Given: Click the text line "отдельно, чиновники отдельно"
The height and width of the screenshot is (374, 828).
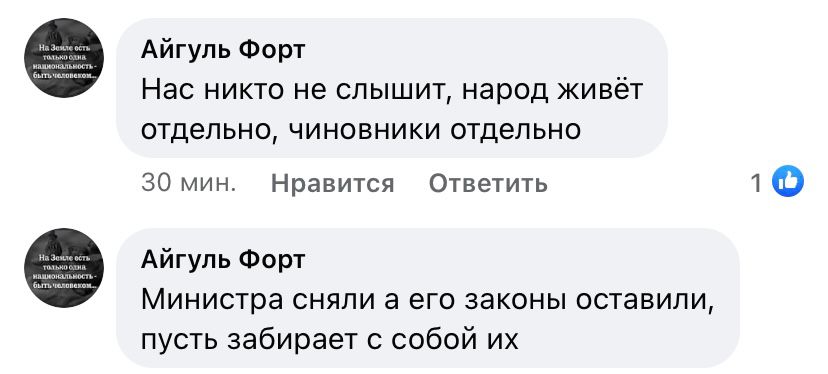Looking at the screenshot, I should [x=361, y=129].
